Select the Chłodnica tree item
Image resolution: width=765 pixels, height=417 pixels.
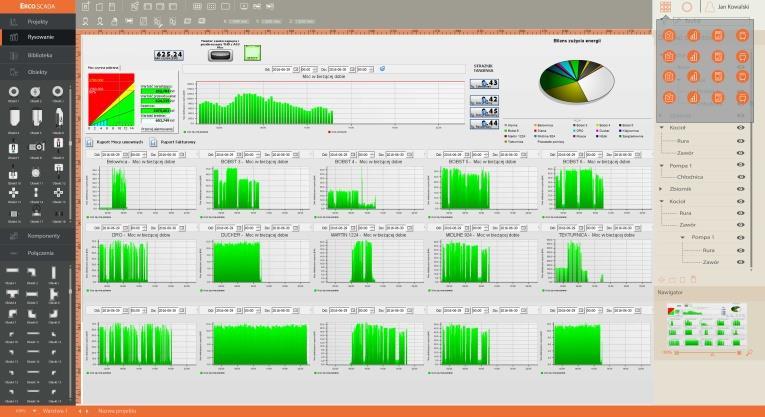(690, 177)
